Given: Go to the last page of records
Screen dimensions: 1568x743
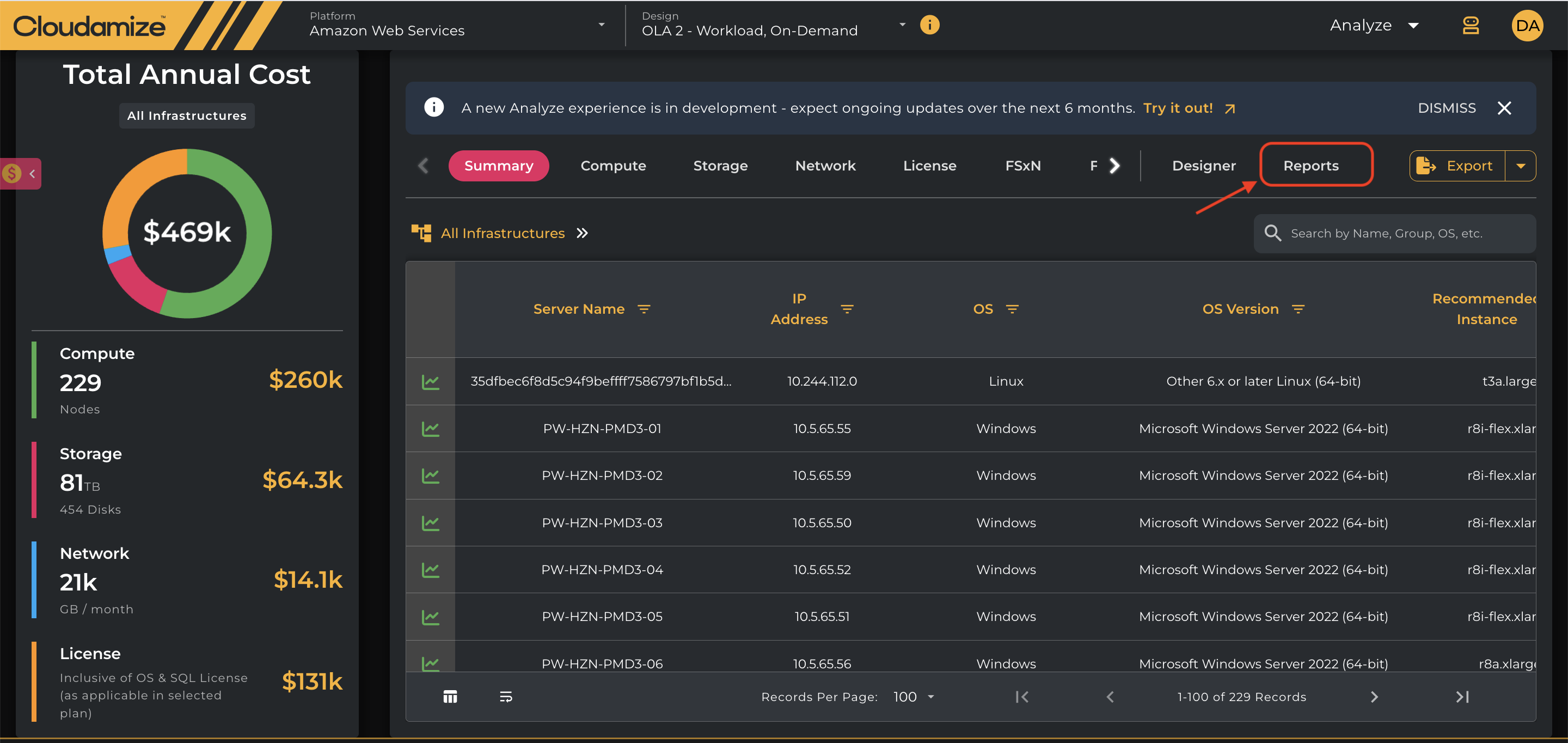Looking at the screenshot, I should 1462,697.
